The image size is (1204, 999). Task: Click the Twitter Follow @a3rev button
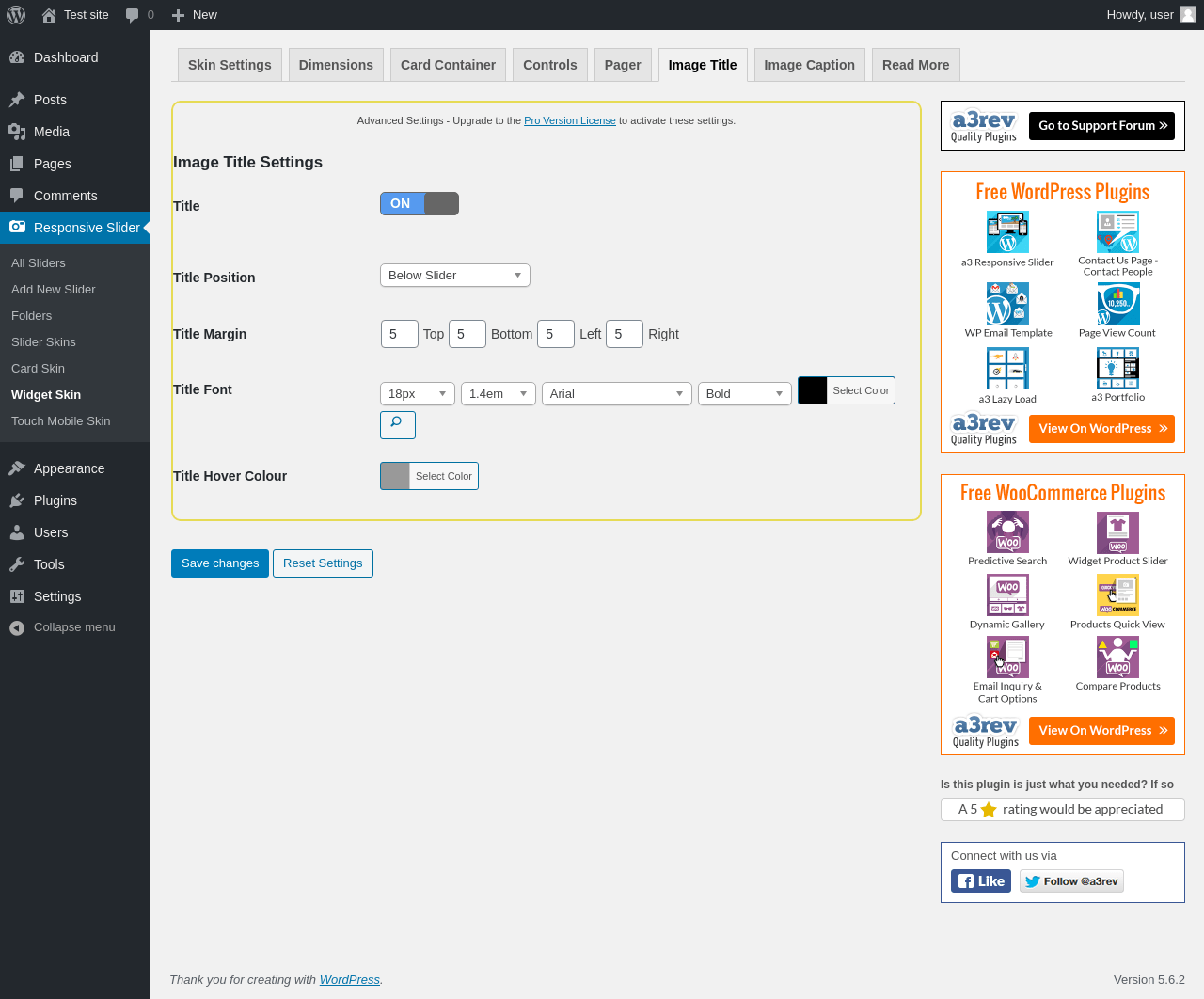(1071, 881)
